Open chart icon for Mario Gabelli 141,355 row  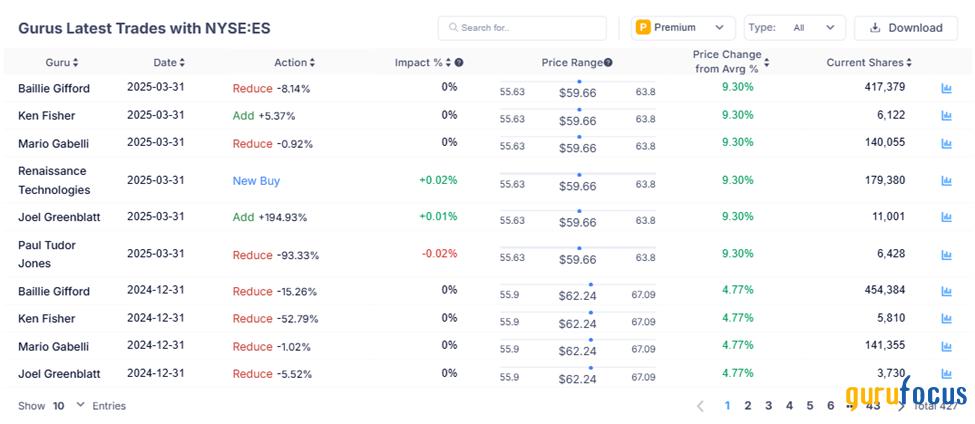point(946,346)
